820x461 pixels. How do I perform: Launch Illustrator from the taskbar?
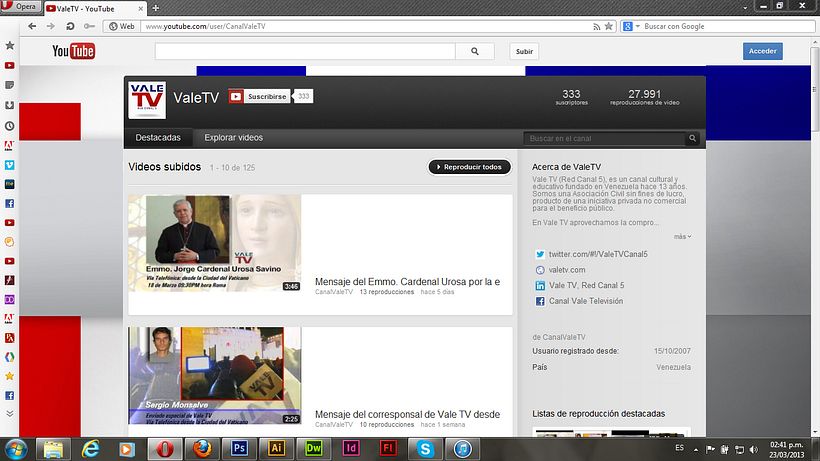coord(276,449)
